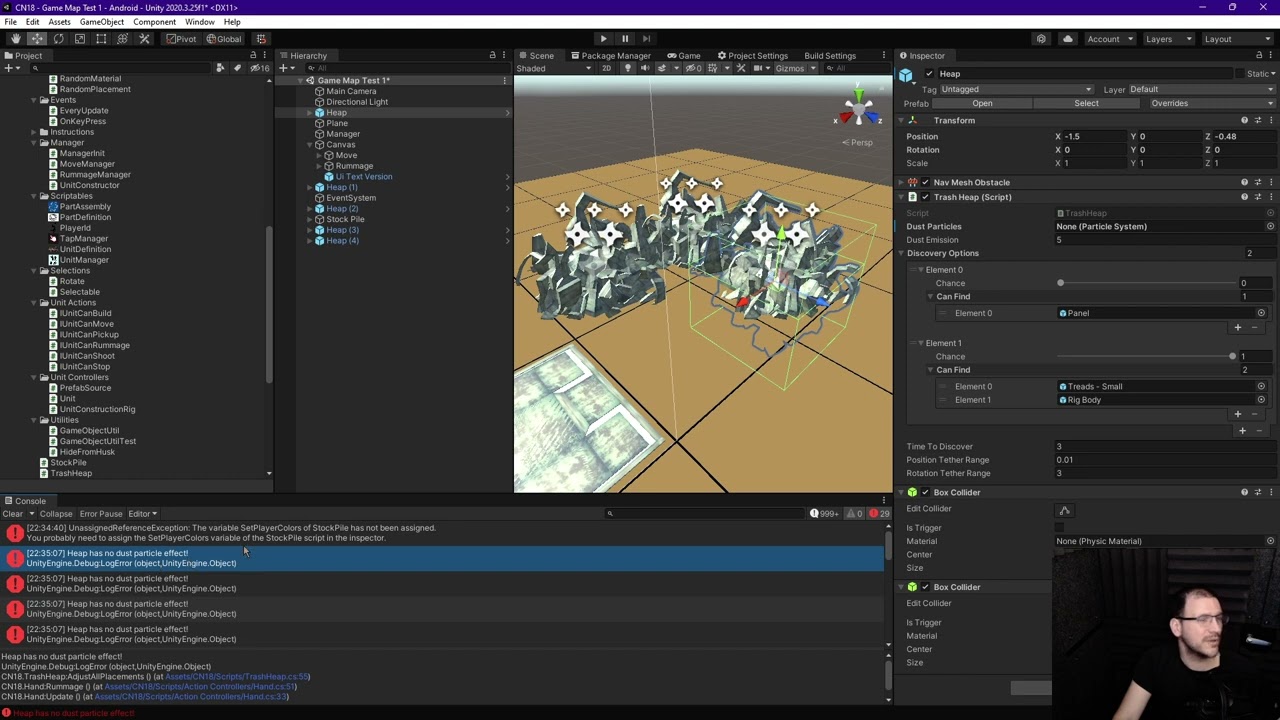The image size is (1280, 720).
Task: Select the Scale tool in toolbar
Action: 80,39
